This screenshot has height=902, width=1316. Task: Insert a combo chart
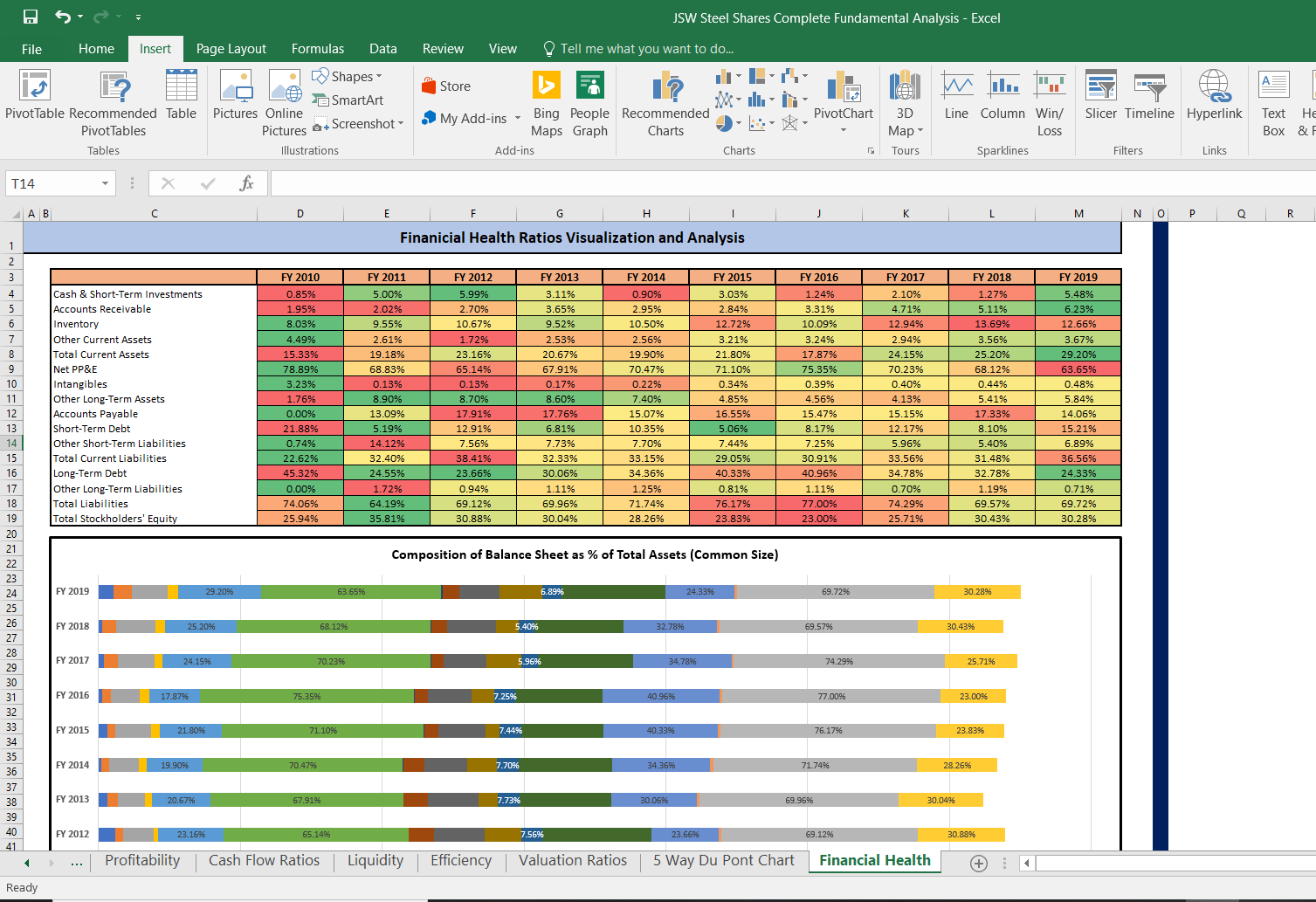point(795,100)
